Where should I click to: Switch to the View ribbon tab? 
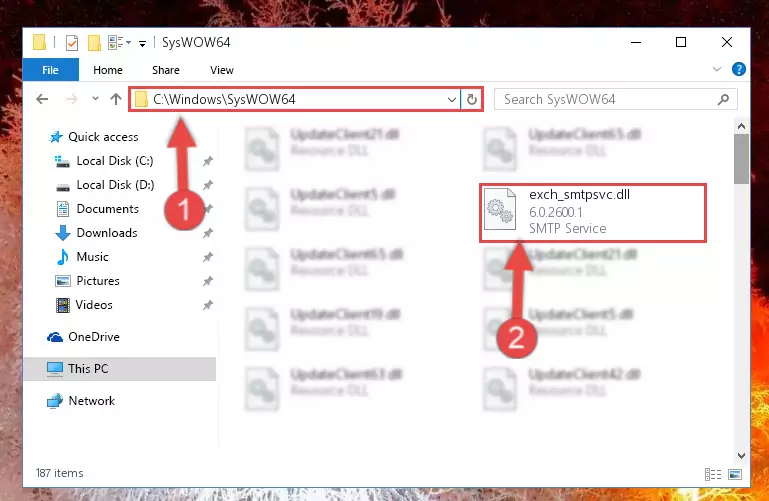[x=222, y=70]
